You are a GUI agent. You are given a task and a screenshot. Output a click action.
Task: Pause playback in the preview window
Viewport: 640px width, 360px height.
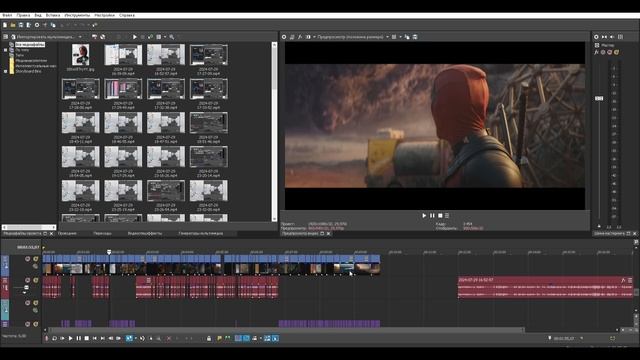tap(432, 216)
